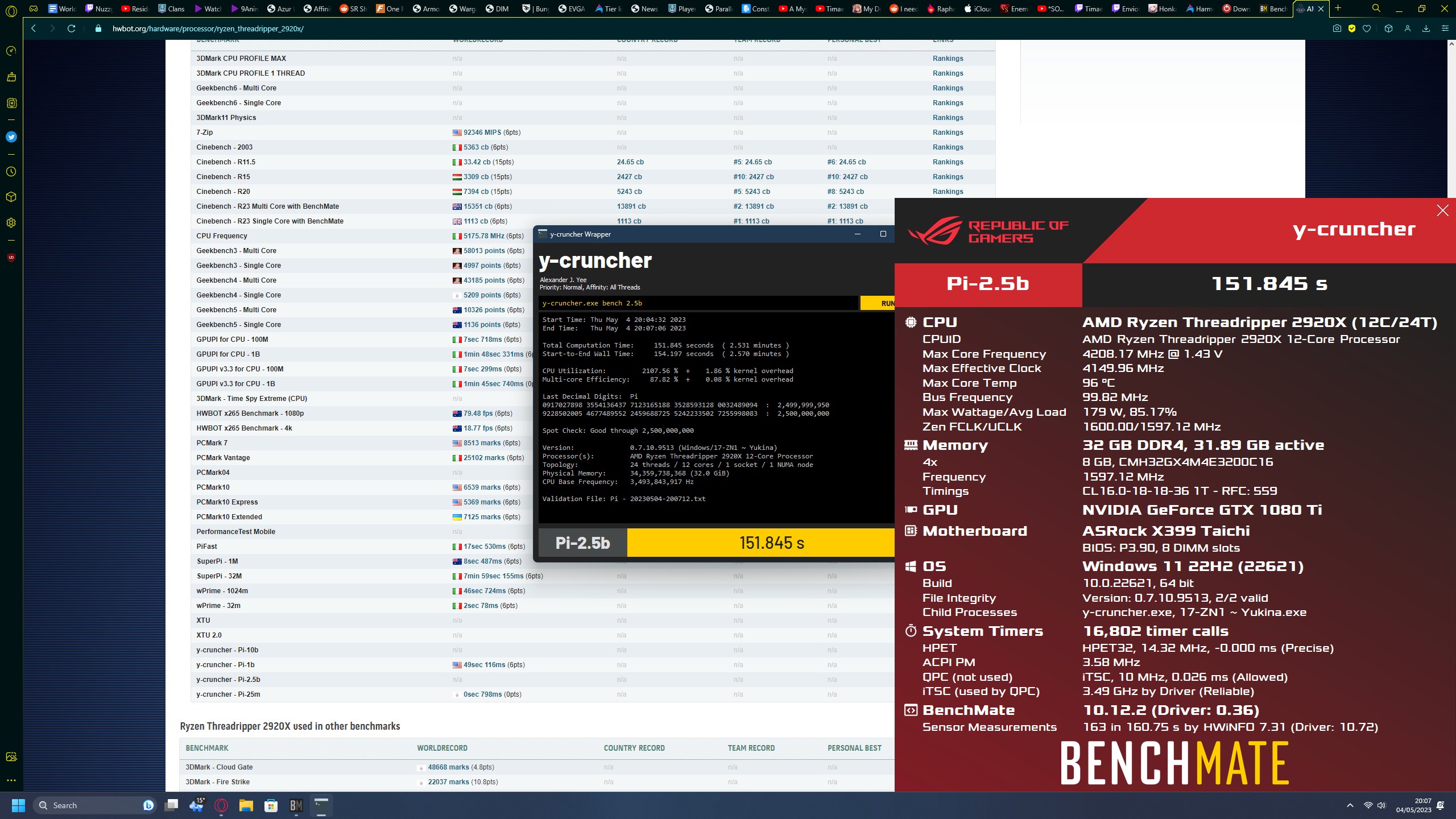Open the GX Cleaner sidebar icon
The height and width of the screenshot is (819, 1456).
click(x=11, y=77)
